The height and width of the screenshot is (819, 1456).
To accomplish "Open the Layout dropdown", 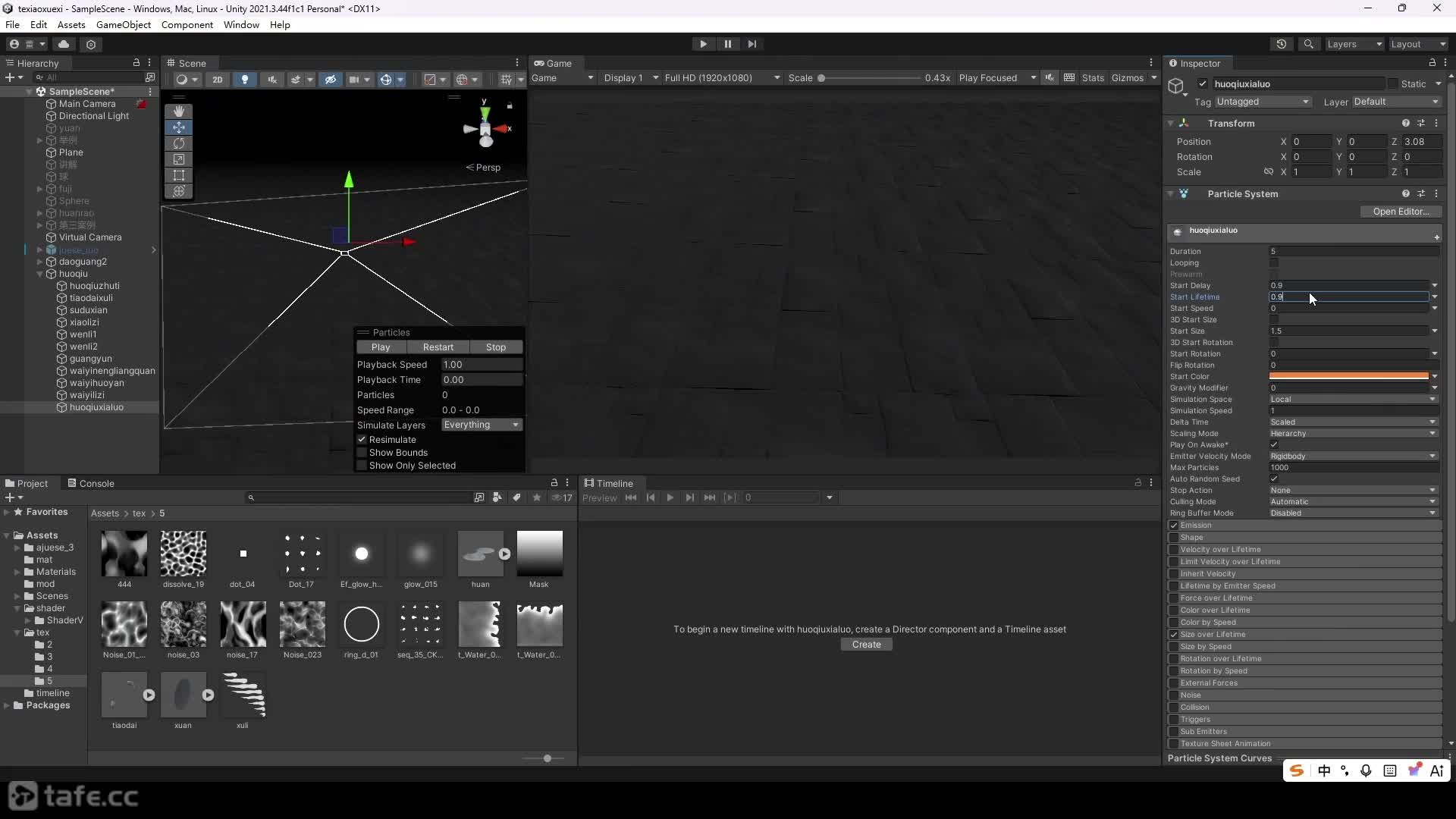I will (1418, 44).
